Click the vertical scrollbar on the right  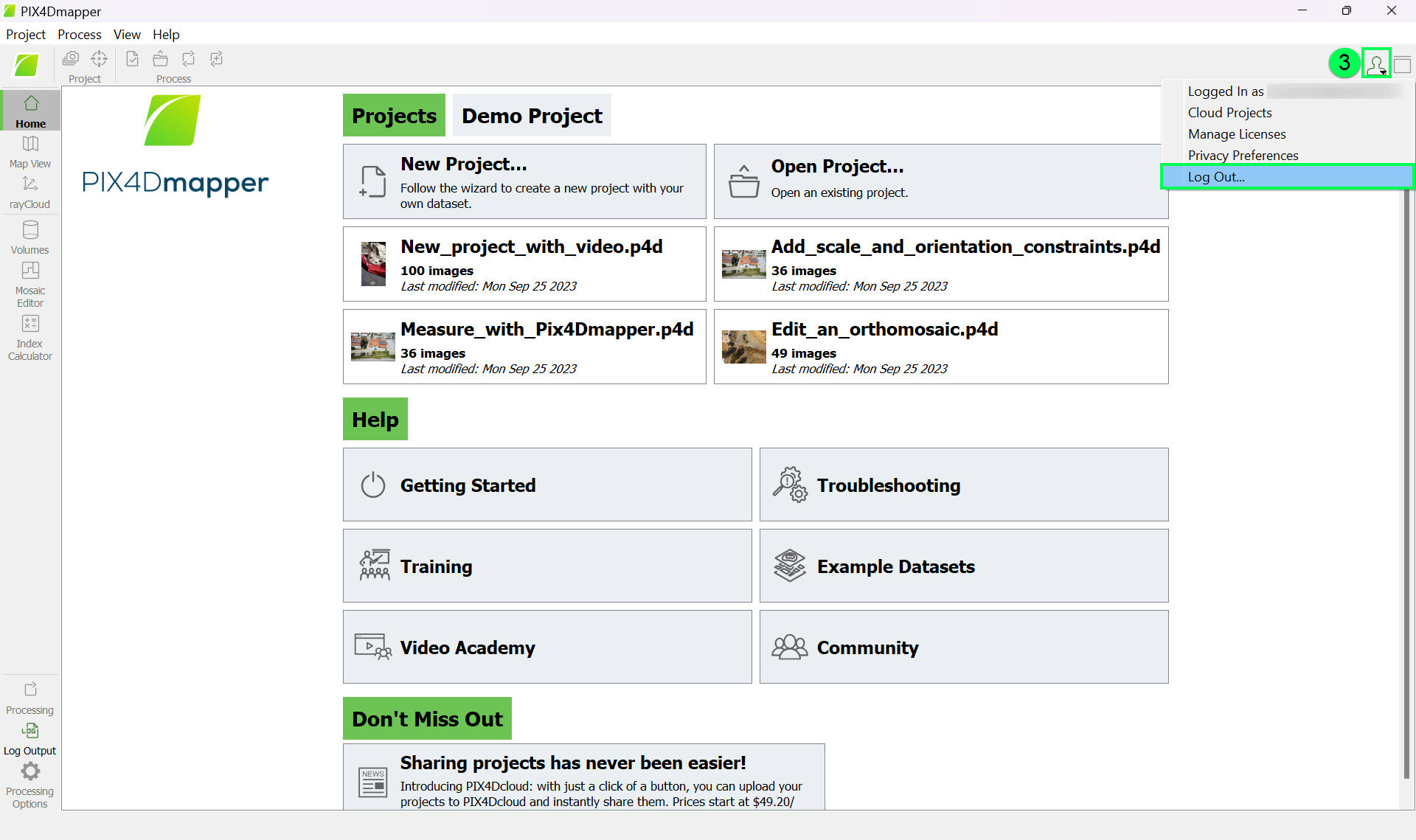point(1406,479)
